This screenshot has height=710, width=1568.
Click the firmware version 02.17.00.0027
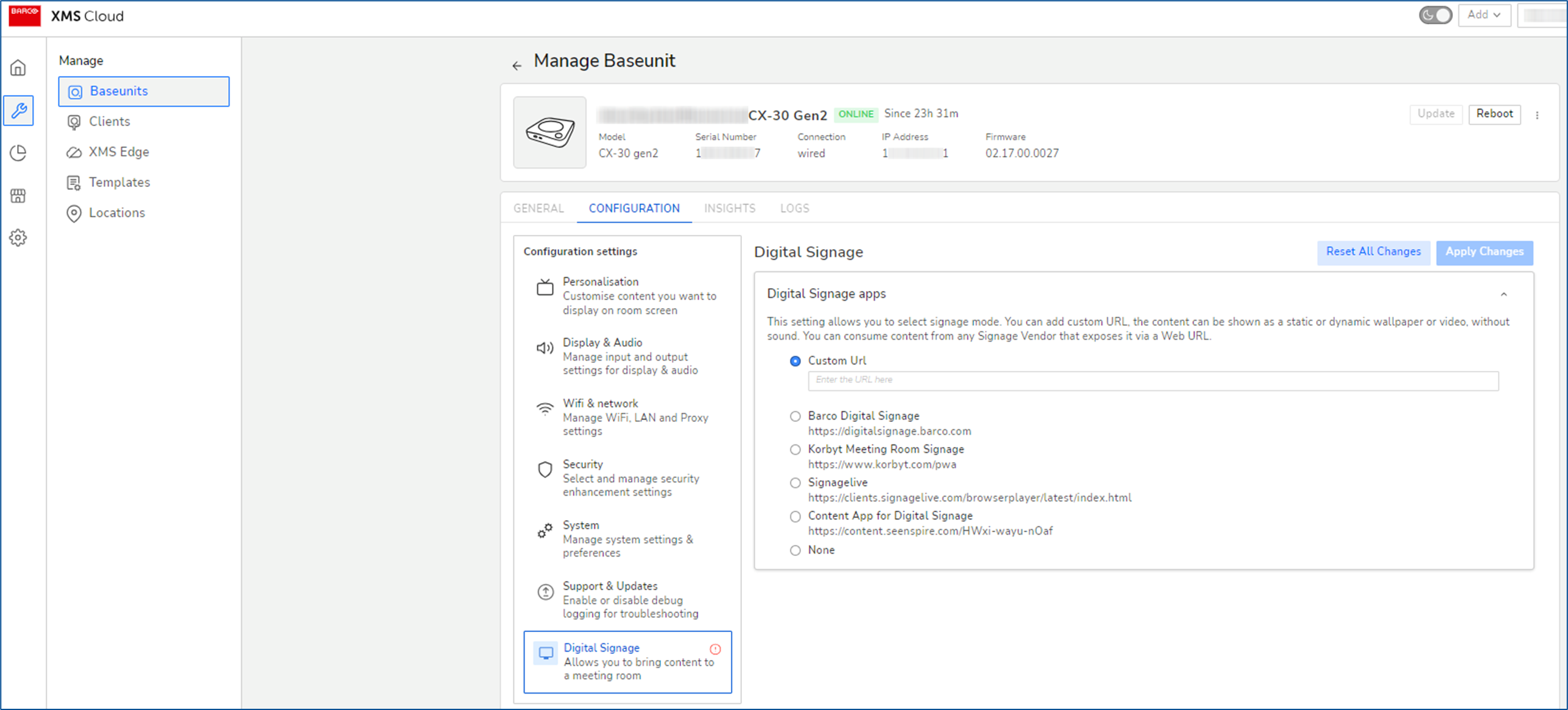tap(1022, 153)
